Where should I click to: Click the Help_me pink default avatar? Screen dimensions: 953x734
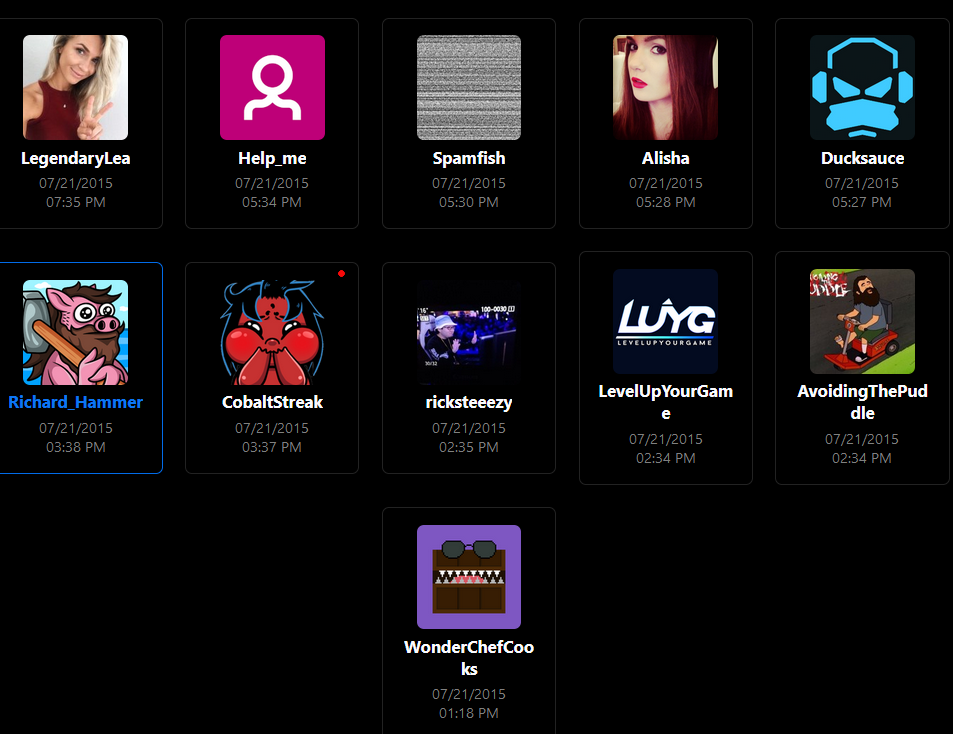point(272,87)
